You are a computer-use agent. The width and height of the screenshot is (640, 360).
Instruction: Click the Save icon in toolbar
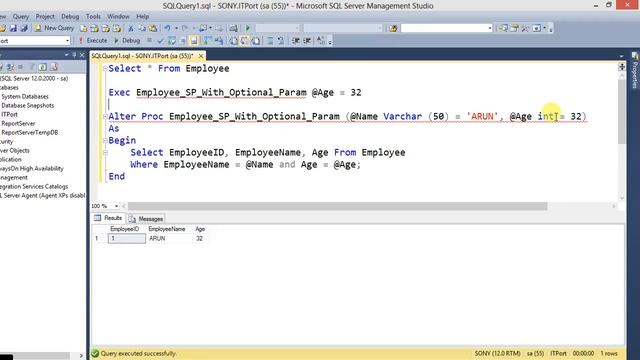point(13,28)
